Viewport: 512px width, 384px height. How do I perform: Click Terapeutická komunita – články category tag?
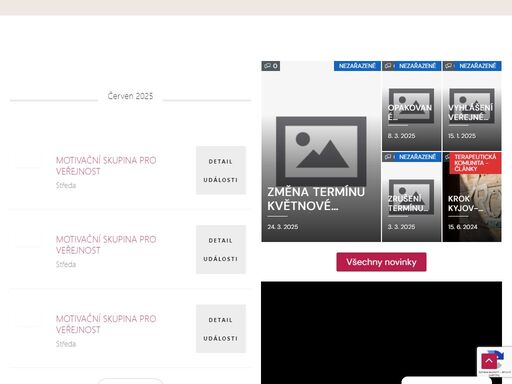click(x=475, y=163)
